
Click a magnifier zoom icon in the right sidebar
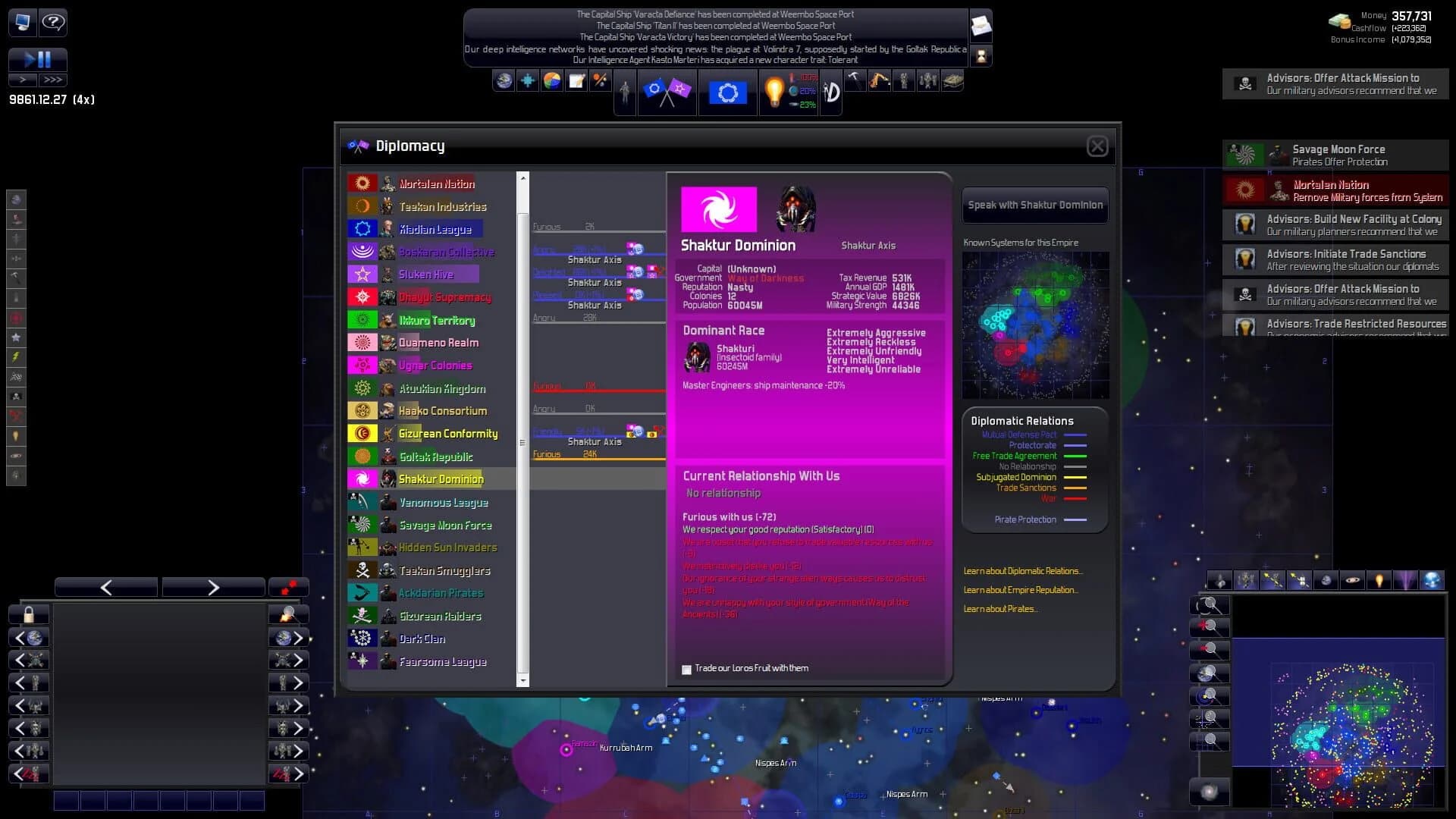(1210, 605)
